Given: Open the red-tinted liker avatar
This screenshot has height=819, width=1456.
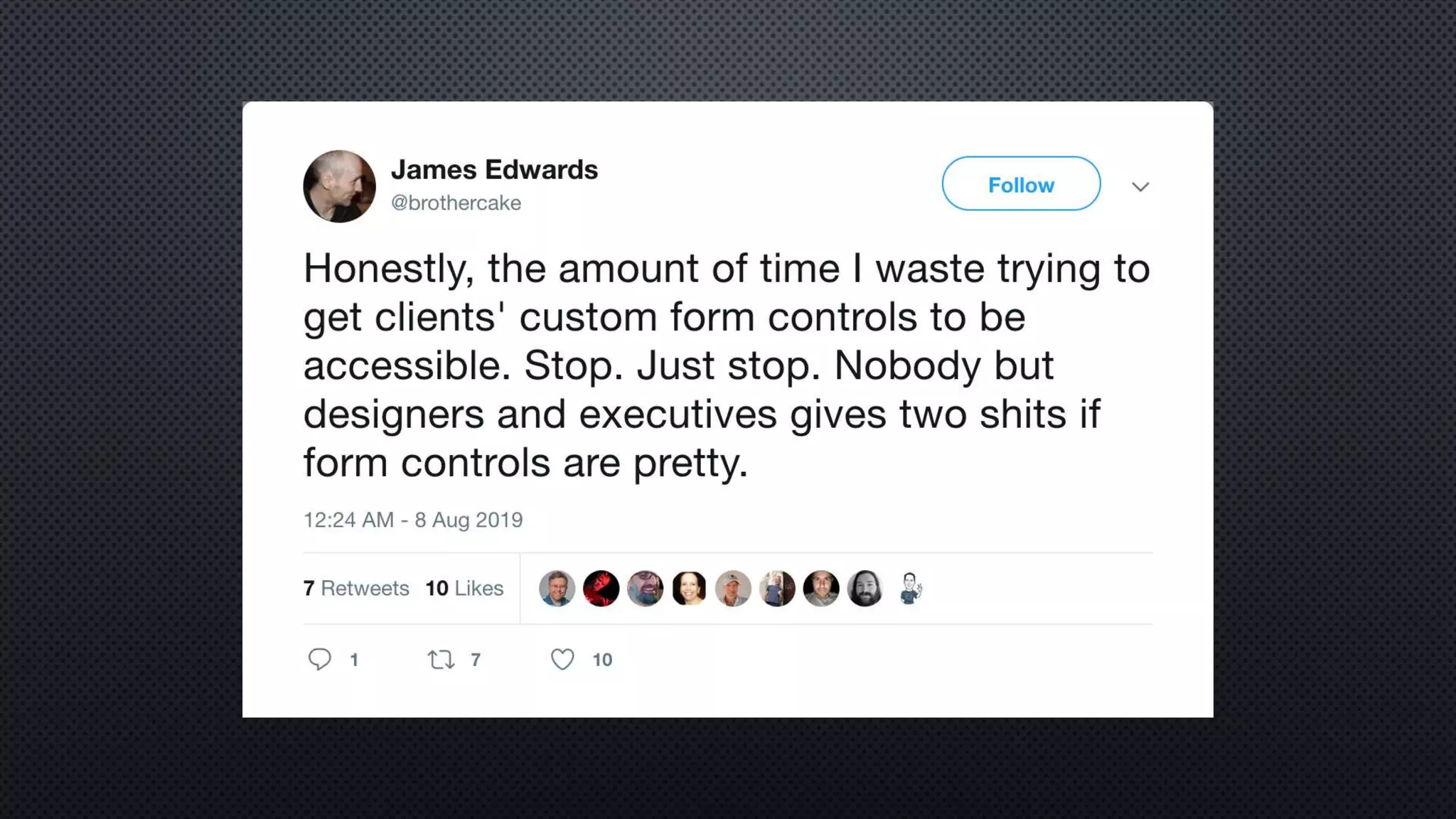Looking at the screenshot, I should (x=601, y=589).
